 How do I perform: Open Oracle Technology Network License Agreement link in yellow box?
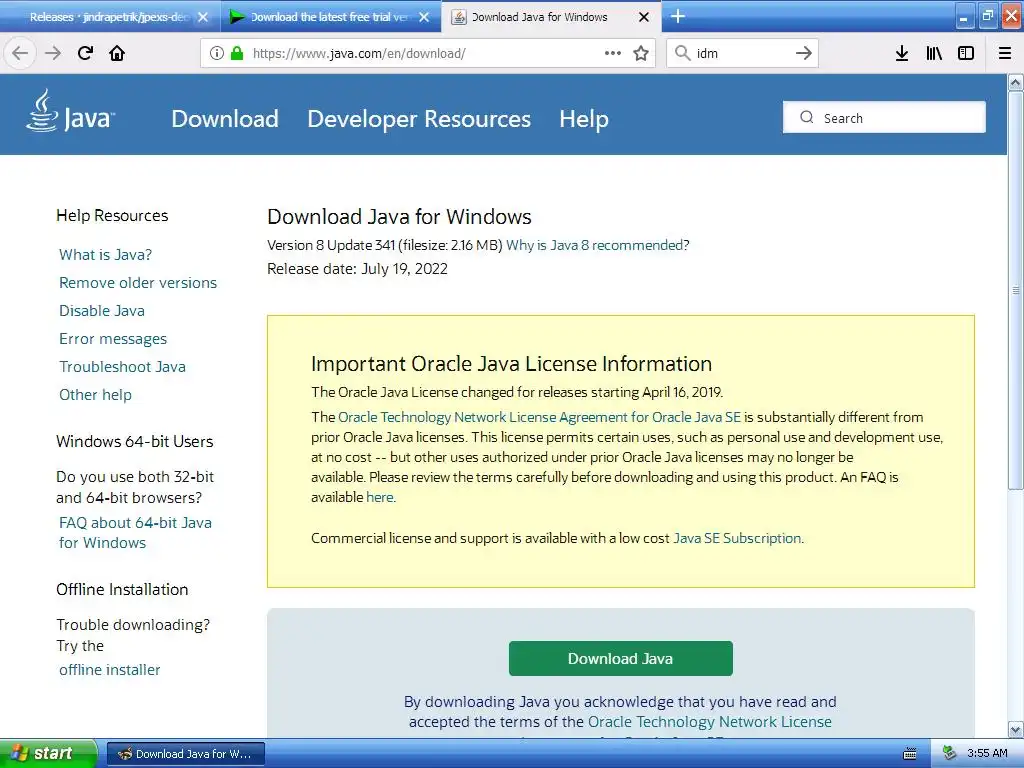click(539, 417)
